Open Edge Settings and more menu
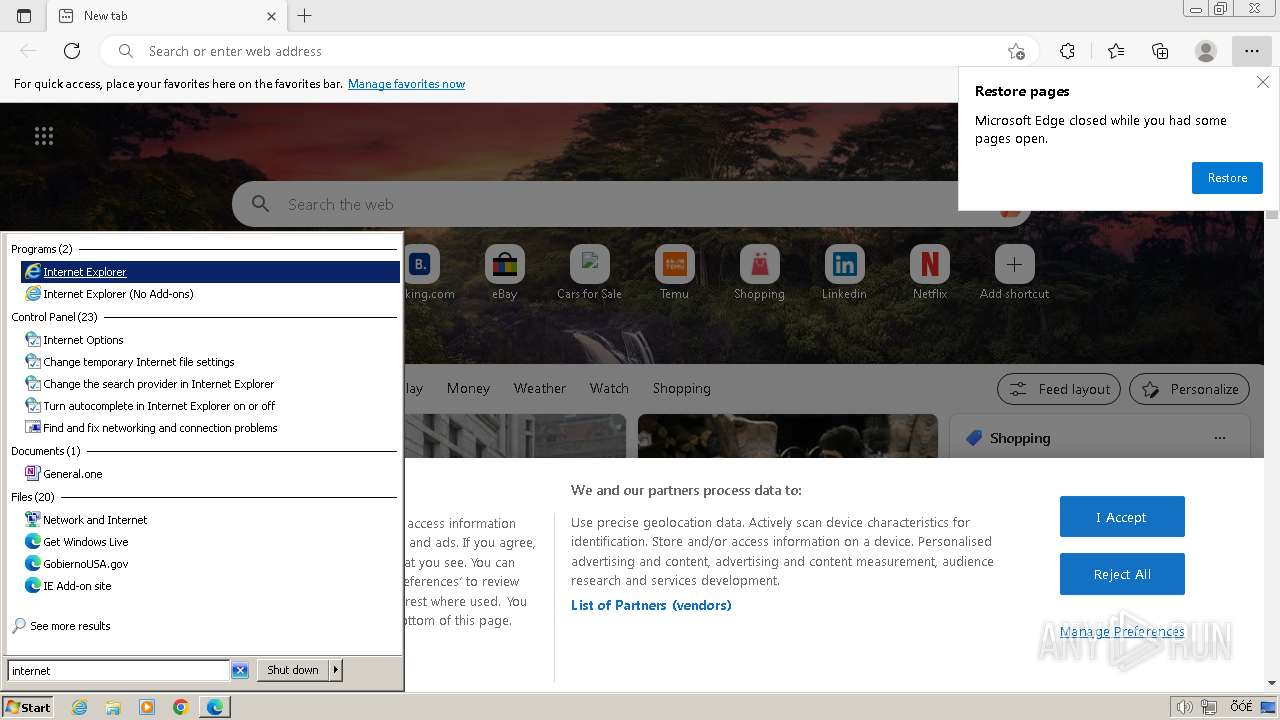The image size is (1280, 720). [1252, 51]
